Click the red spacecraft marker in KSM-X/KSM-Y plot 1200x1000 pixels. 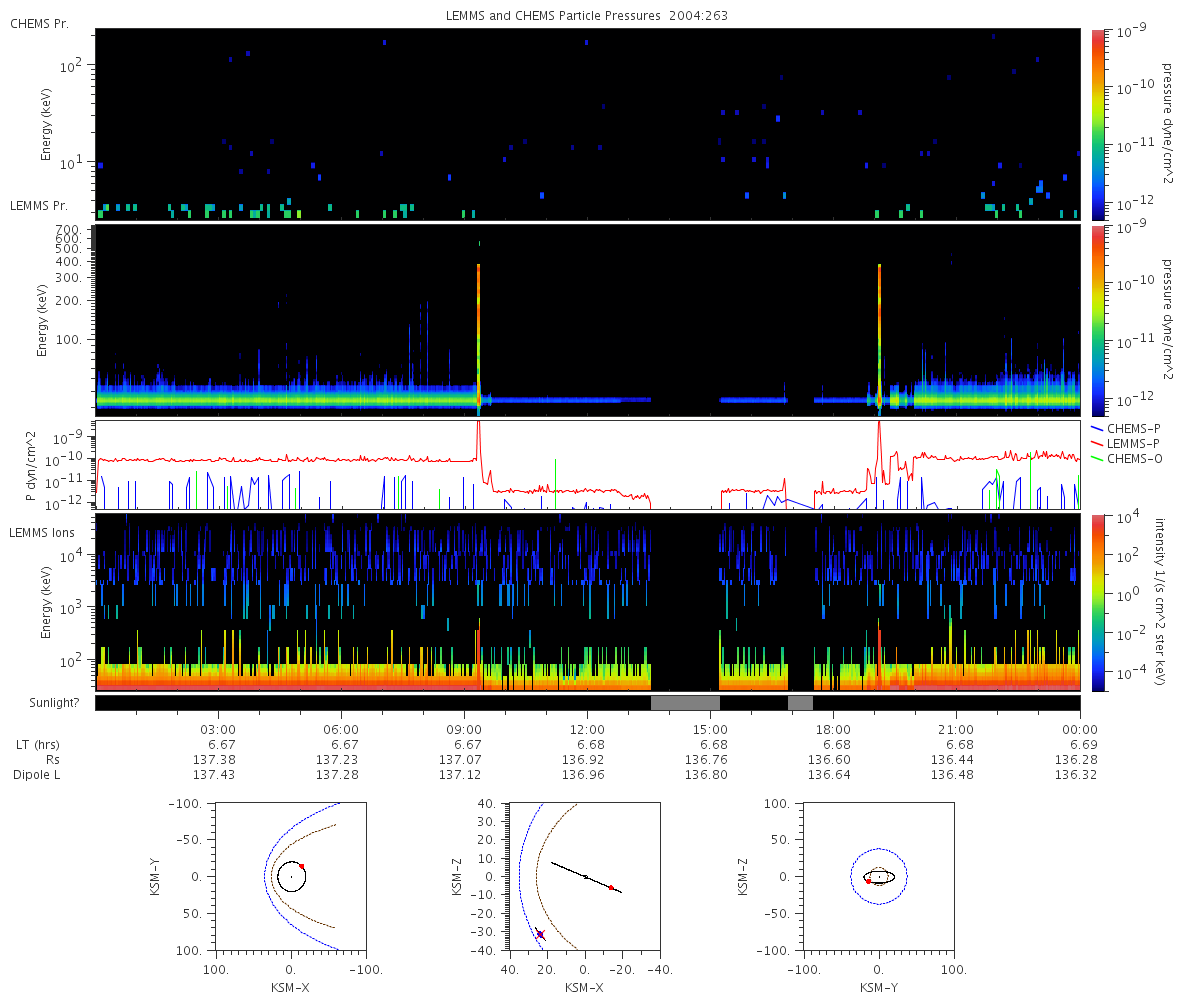[301, 866]
